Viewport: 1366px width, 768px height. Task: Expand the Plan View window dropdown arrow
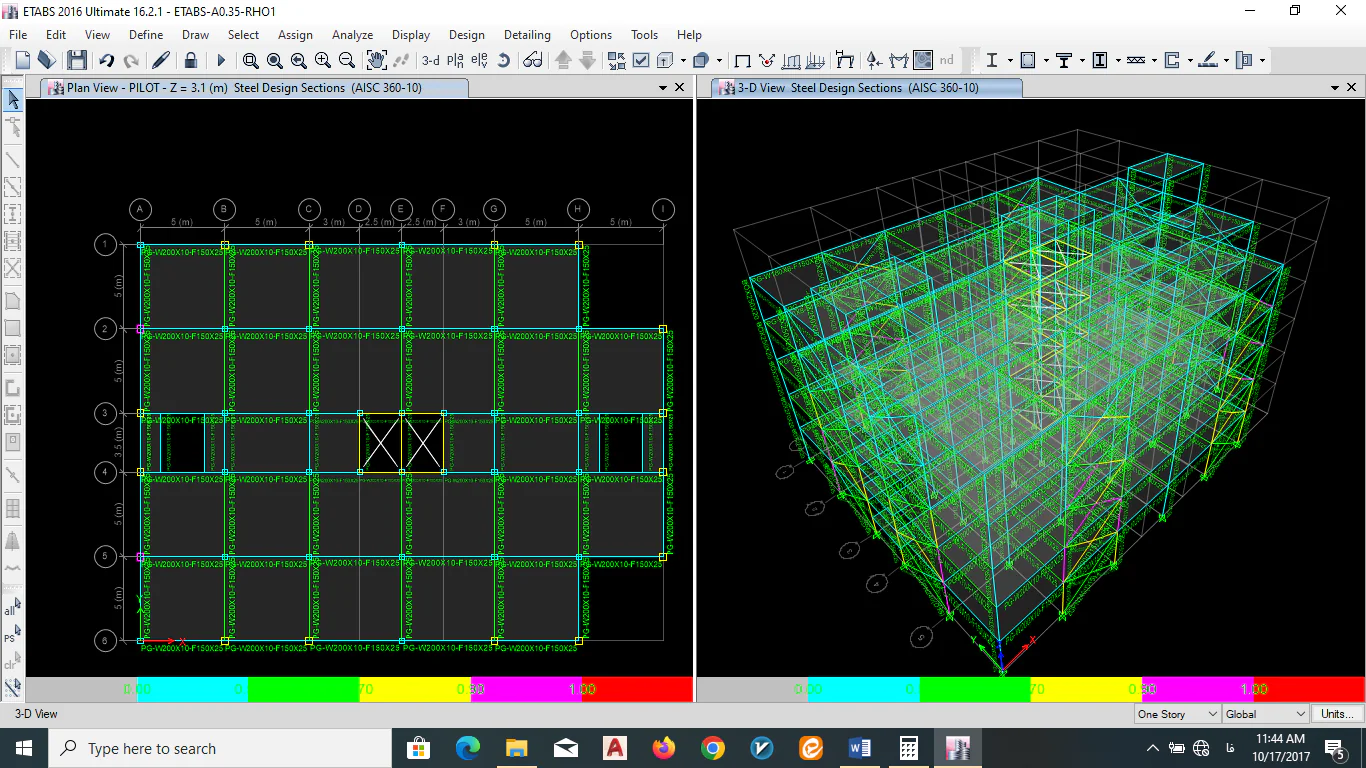point(662,88)
